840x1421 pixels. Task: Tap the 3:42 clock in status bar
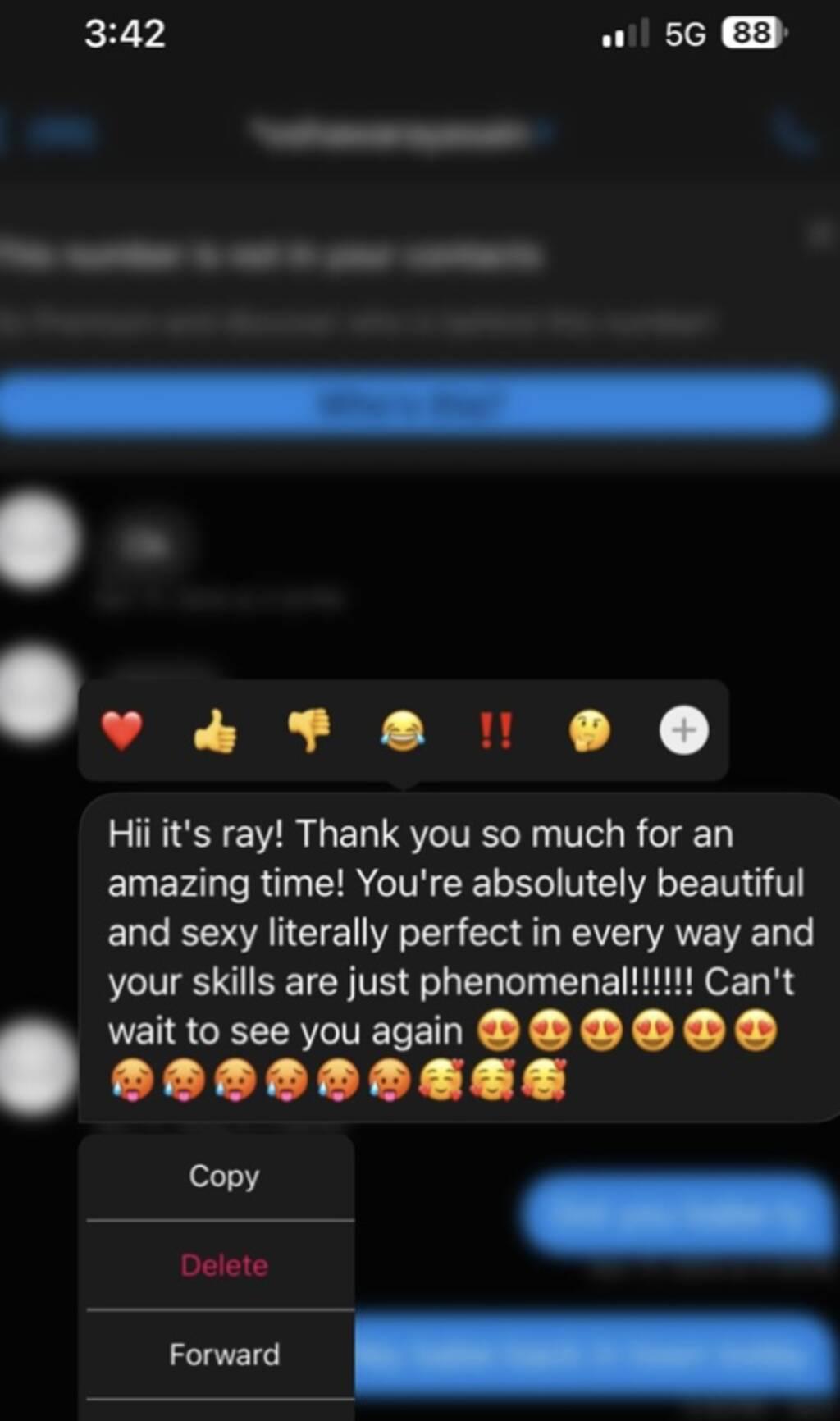pos(125,34)
